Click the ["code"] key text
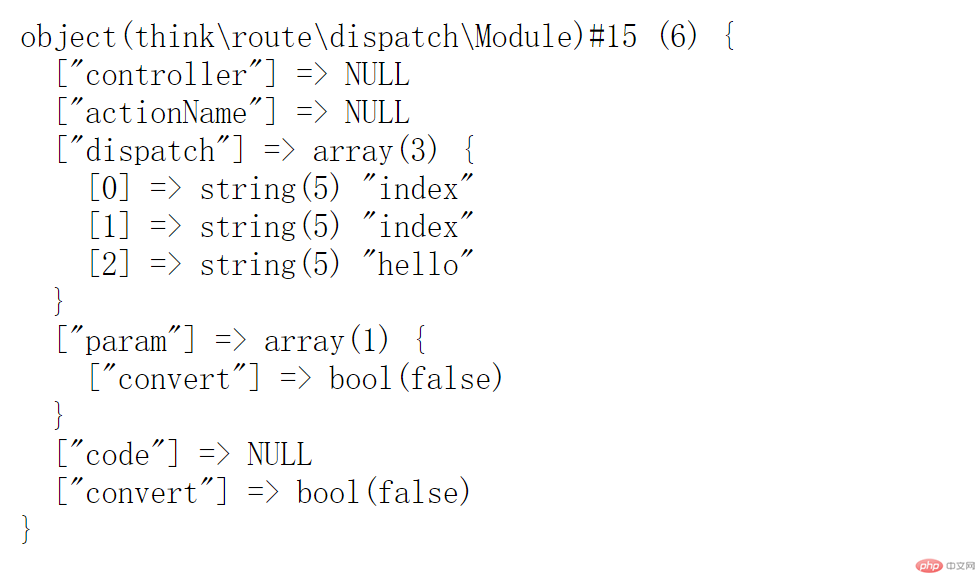Screen dimensions: 980x576 pos(118,455)
